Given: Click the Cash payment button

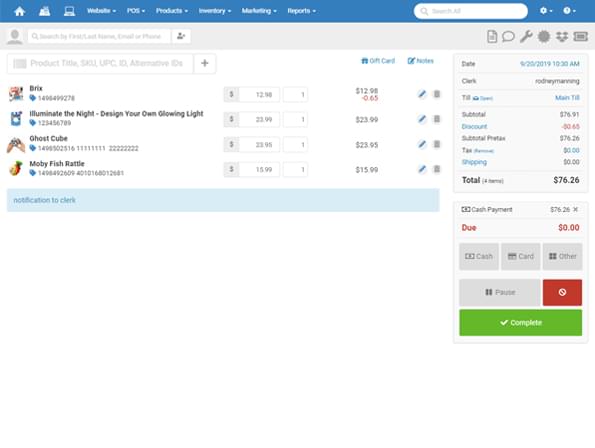Looking at the screenshot, I should 479,256.
